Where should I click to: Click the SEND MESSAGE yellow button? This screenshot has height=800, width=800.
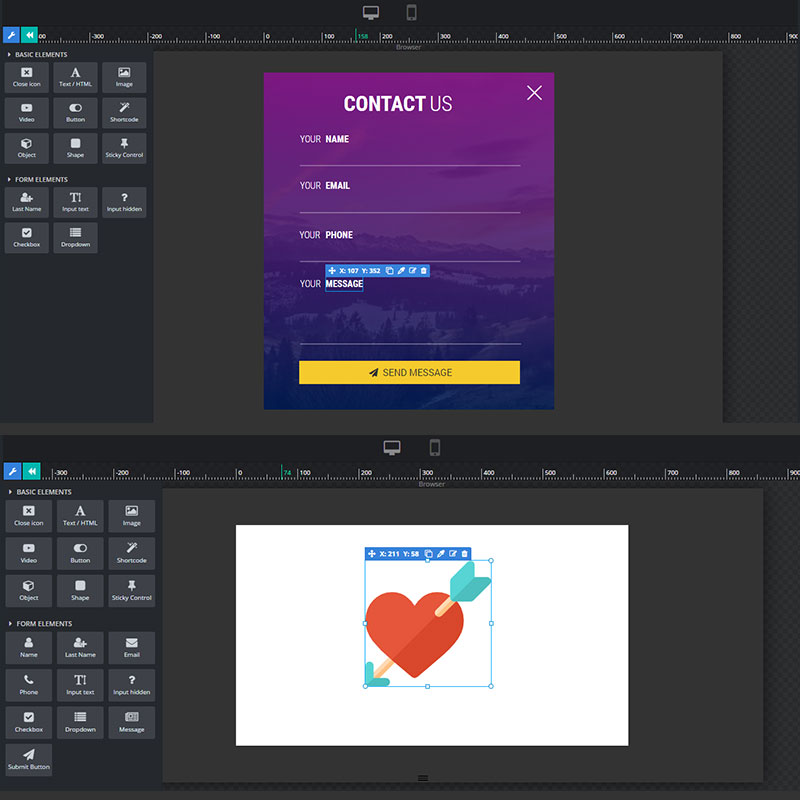tap(409, 372)
